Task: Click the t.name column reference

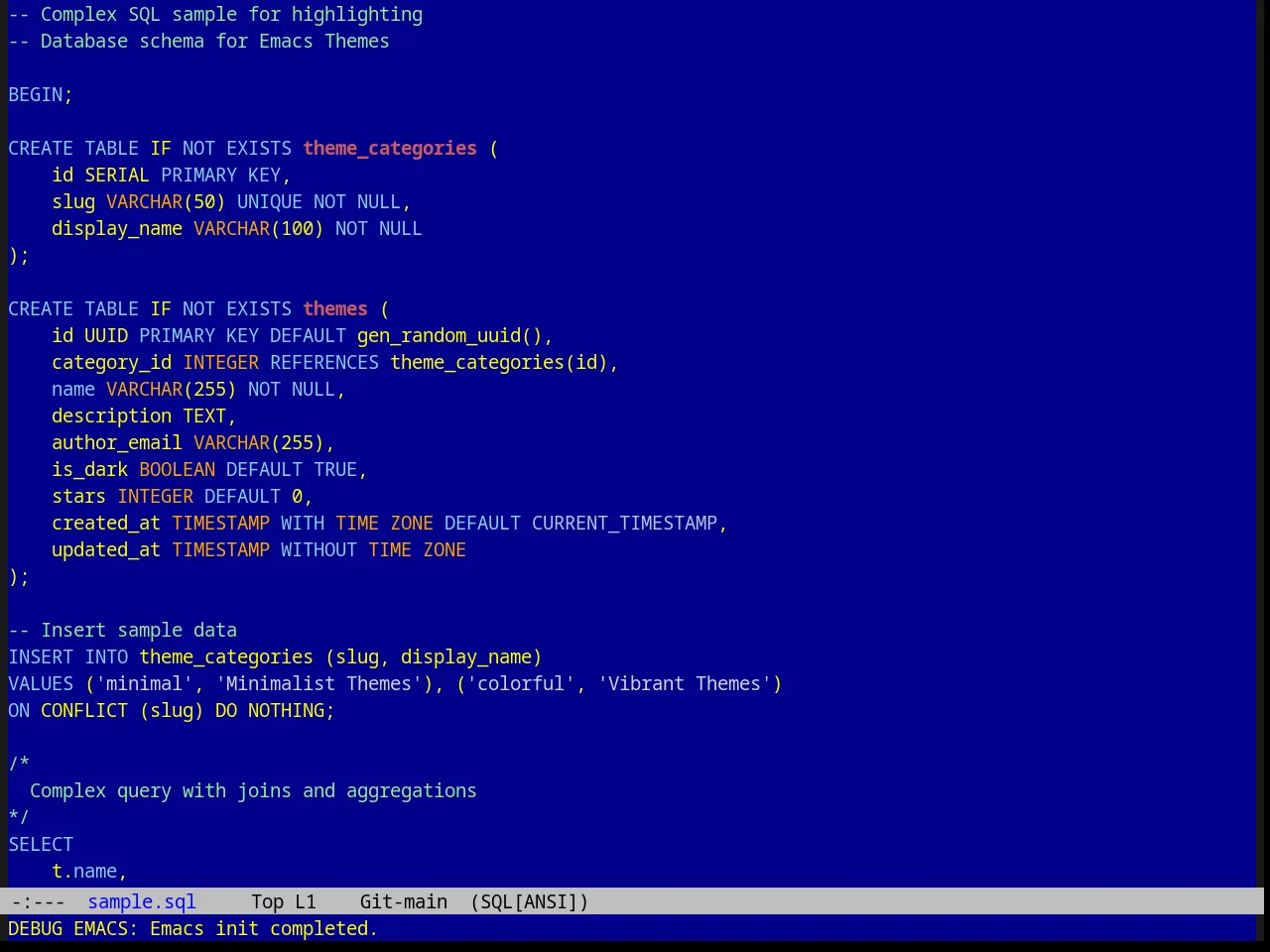Action: point(84,871)
